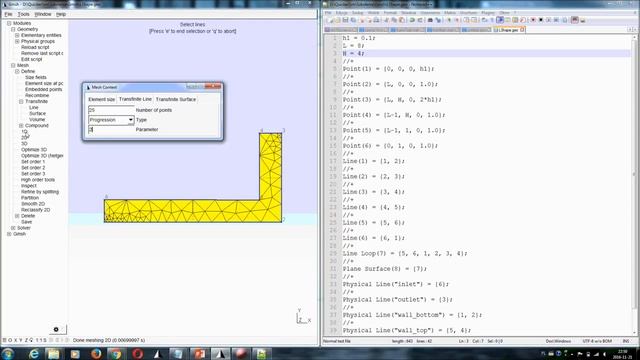
Task: Click Recombine under Define
Action: 37,96
